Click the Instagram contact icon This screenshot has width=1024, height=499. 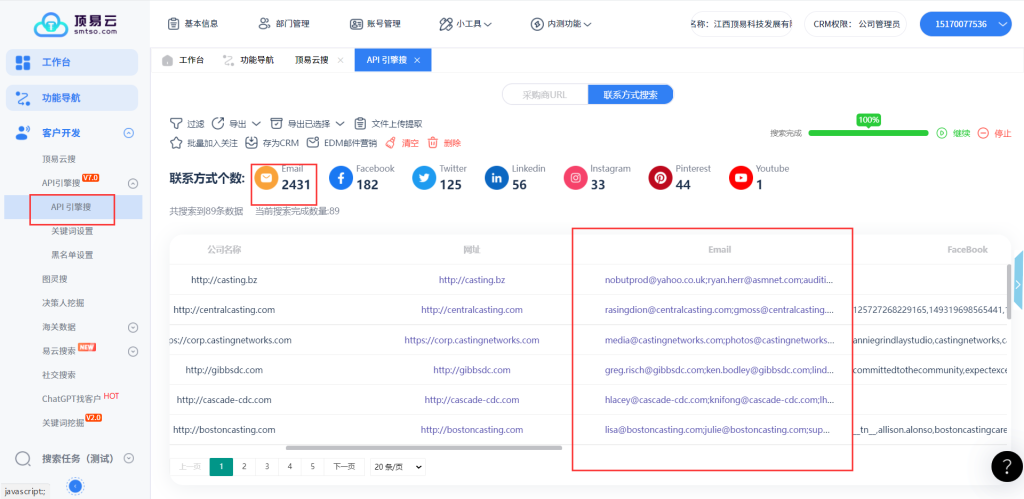[x=575, y=178]
